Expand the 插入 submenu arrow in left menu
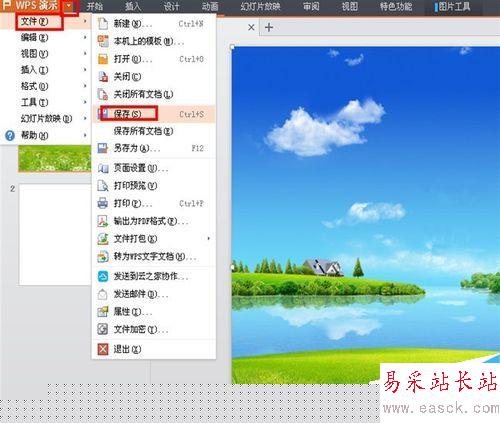 pyautogui.click(x=85, y=70)
